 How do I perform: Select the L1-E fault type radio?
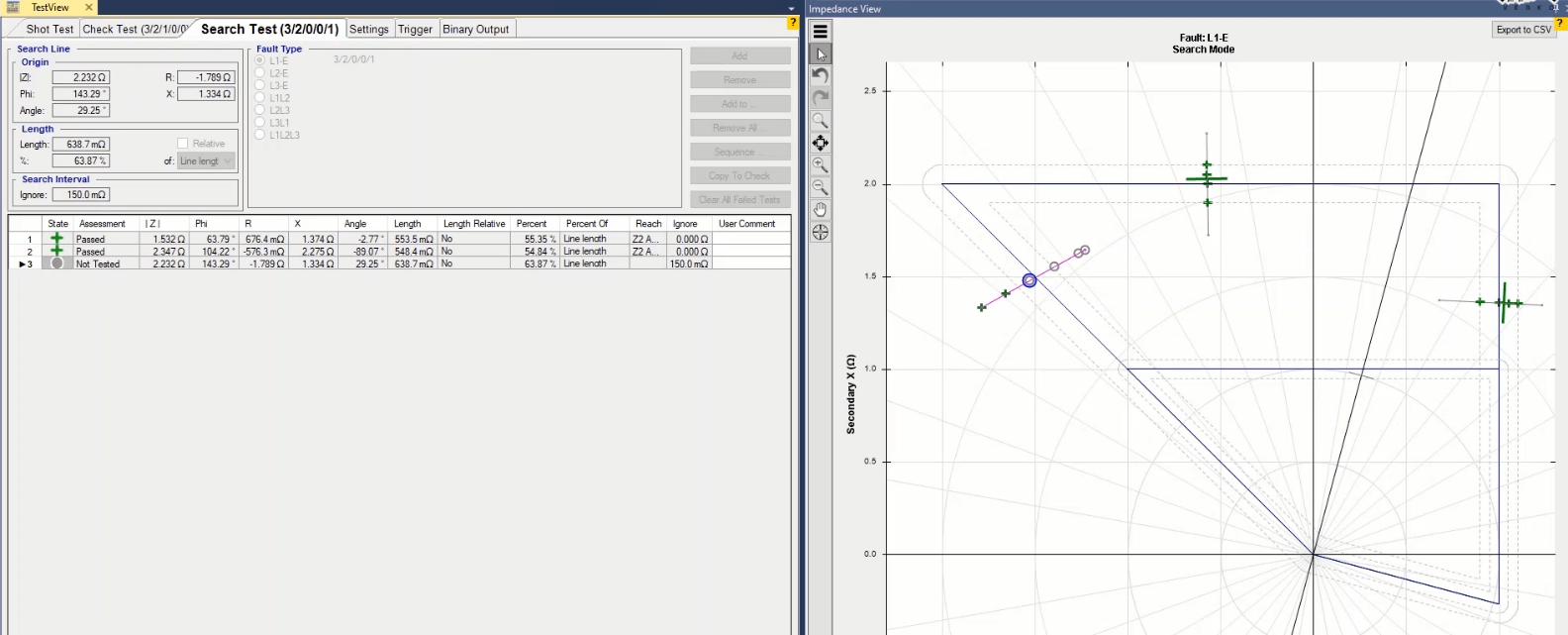260,61
